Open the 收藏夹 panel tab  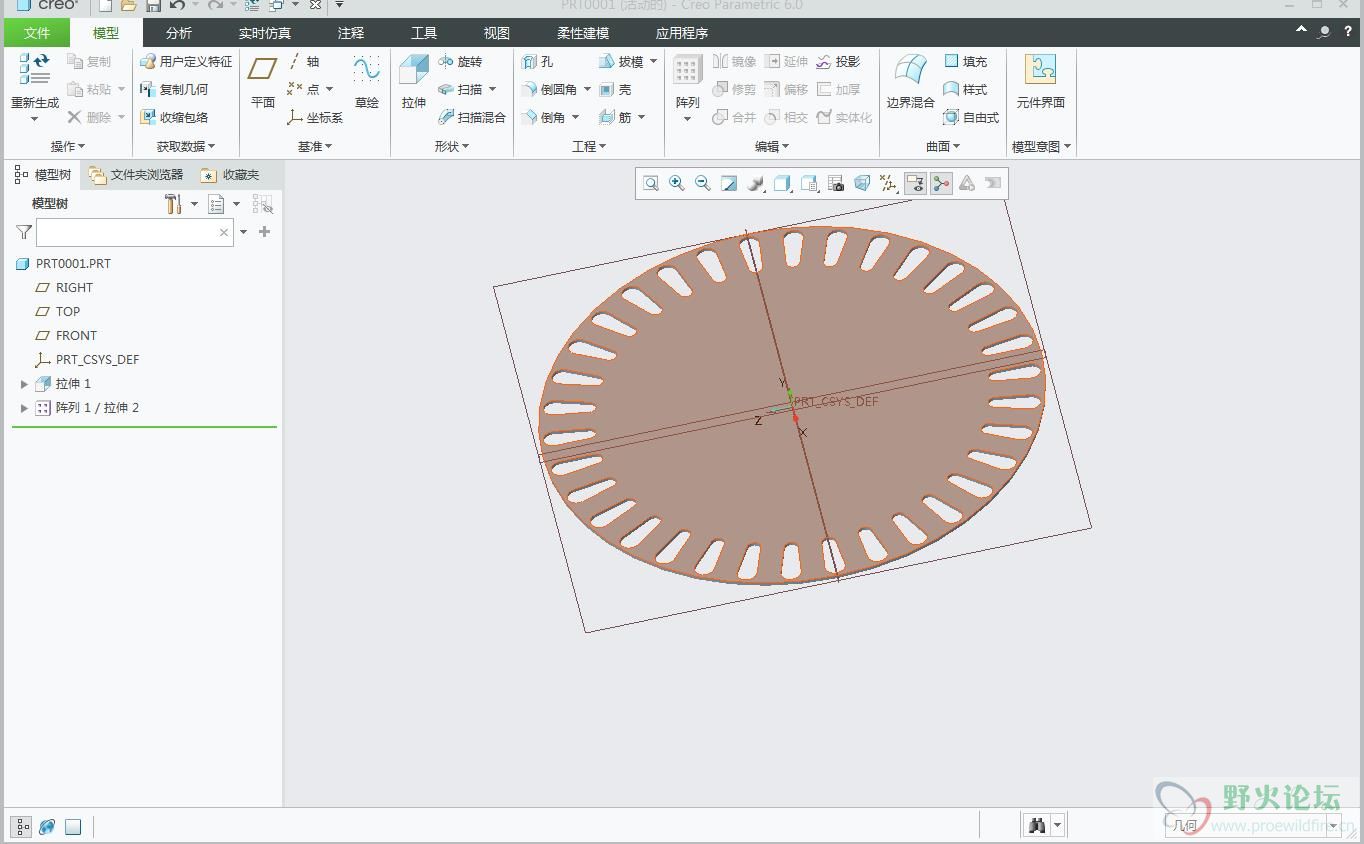(x=230, y=175)
